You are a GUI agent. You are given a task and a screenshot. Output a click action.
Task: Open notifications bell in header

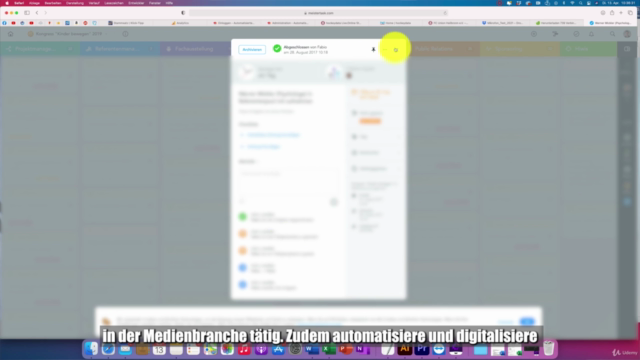tap(591, 34)
